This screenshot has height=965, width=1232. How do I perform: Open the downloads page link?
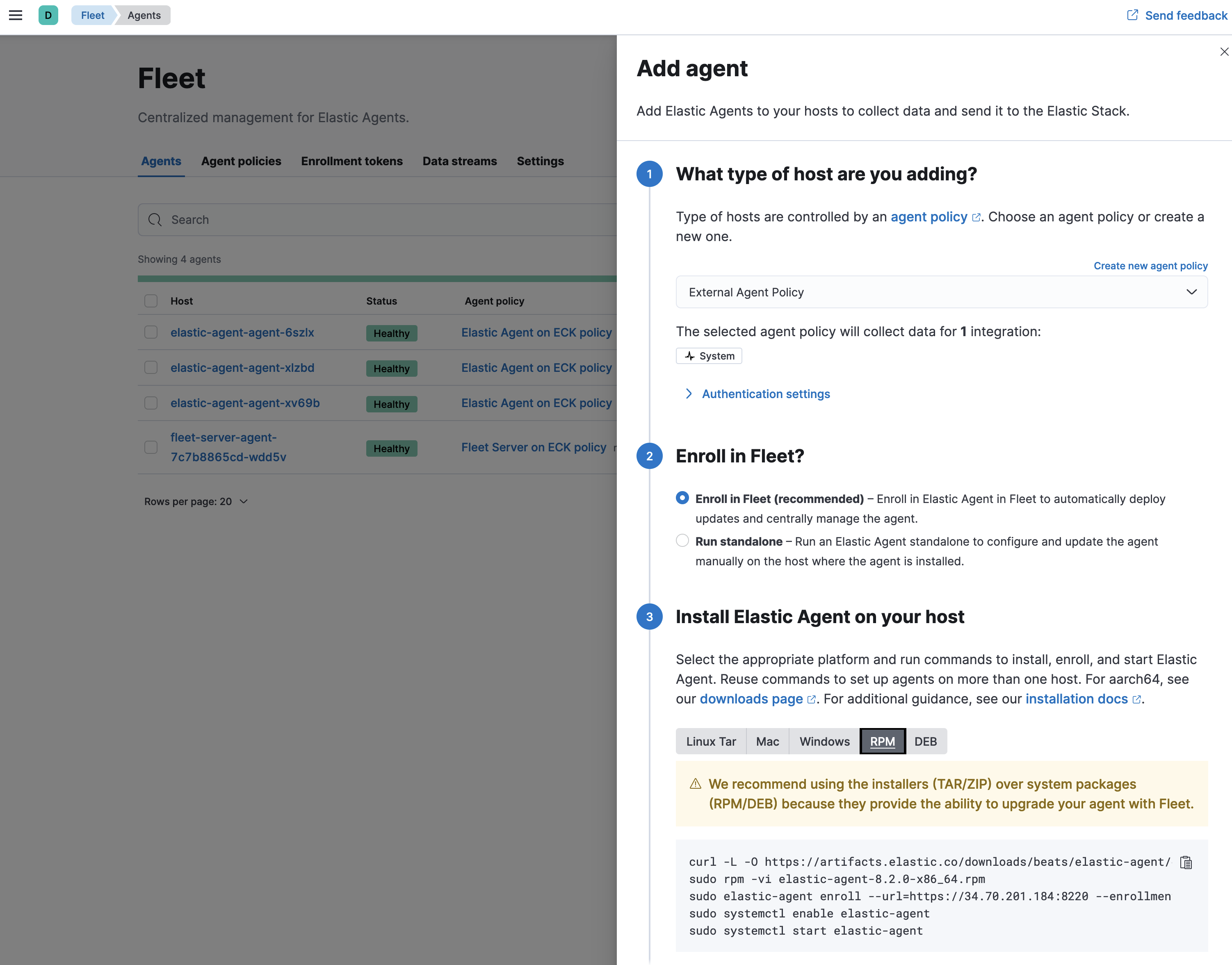(751, 699)
